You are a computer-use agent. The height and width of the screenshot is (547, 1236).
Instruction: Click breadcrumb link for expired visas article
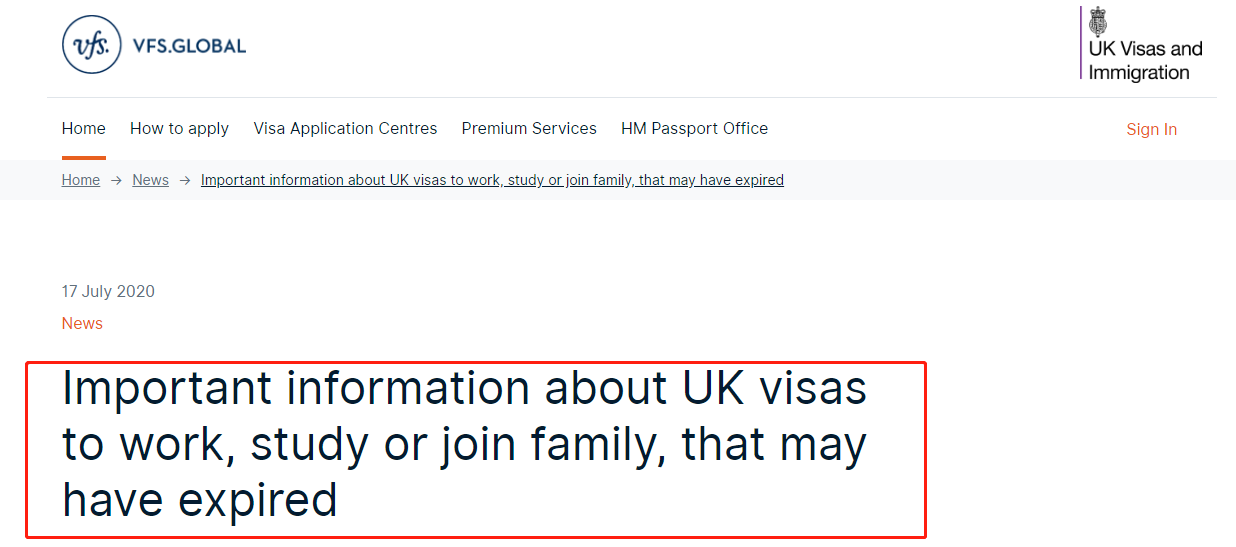point(492,180)
